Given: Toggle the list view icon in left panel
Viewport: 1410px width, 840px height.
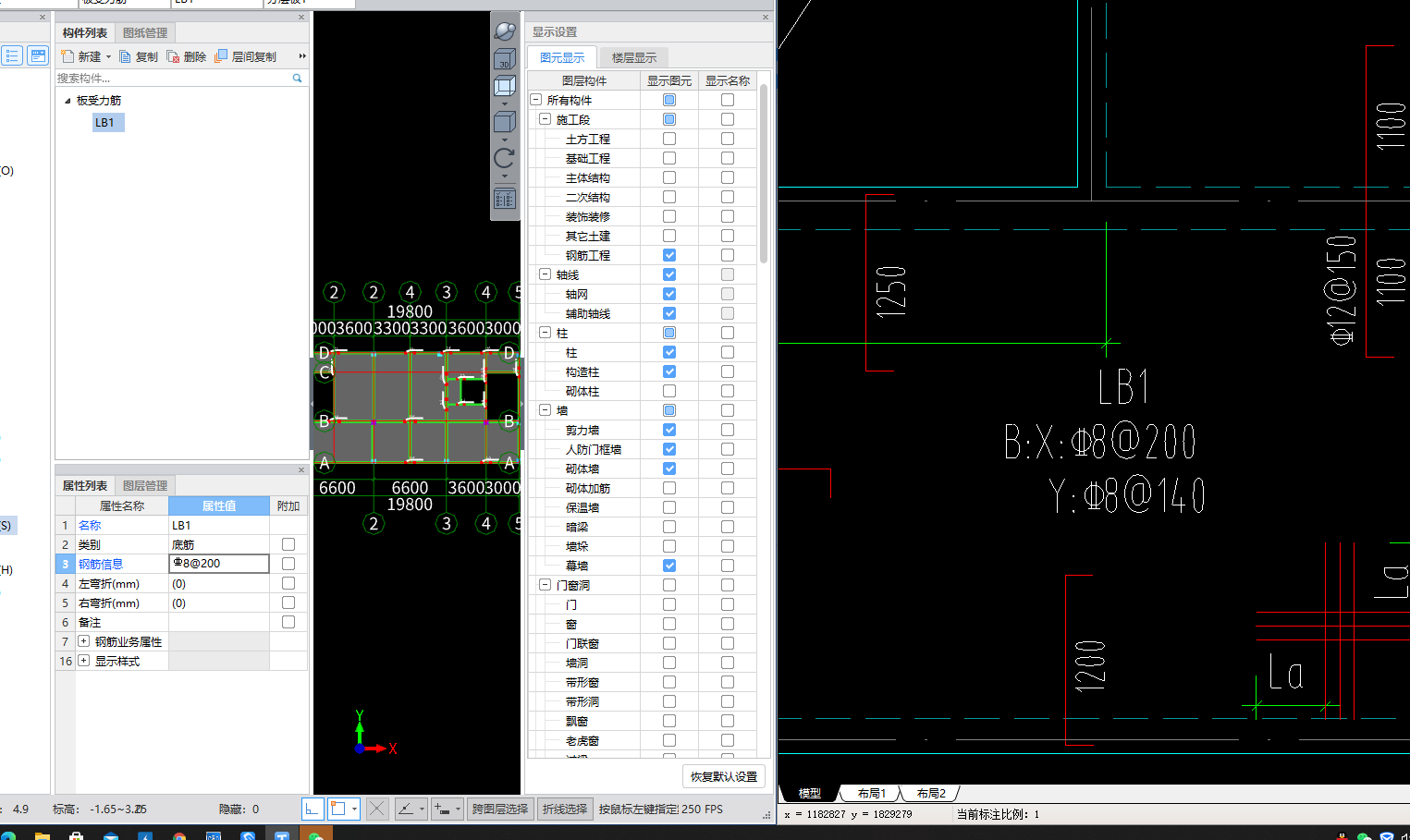Looking at the screenshot, I should click(12, 56).
